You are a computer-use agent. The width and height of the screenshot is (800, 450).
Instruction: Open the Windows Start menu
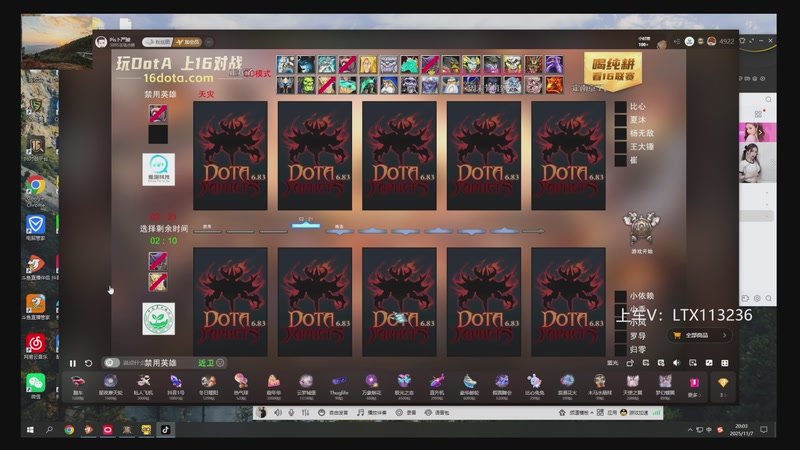[x=30, y=430]
